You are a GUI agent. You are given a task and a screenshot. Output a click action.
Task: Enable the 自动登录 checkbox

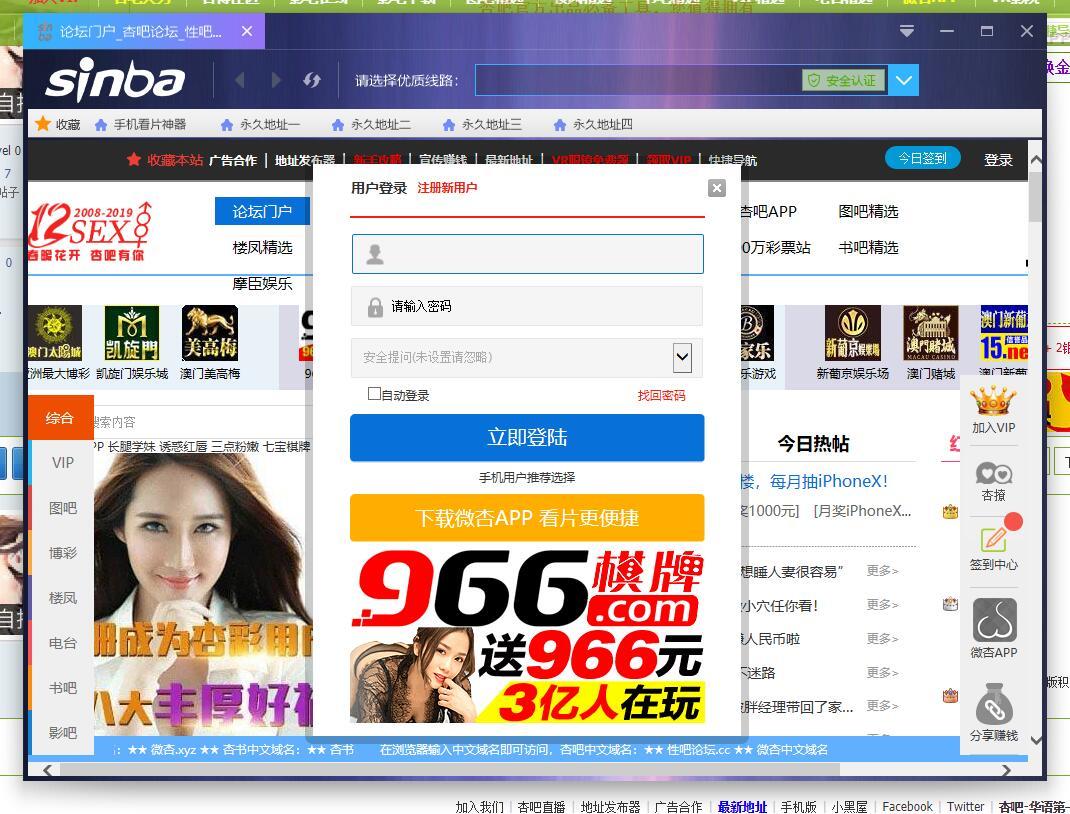tap(374, 393)
